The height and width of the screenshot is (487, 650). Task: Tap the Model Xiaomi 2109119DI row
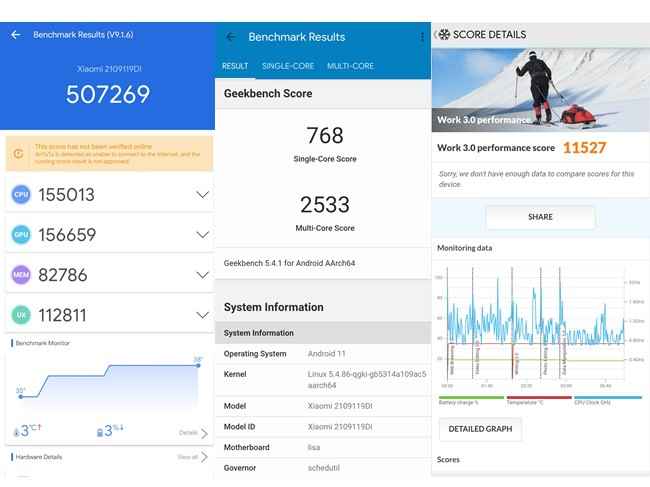323,406
